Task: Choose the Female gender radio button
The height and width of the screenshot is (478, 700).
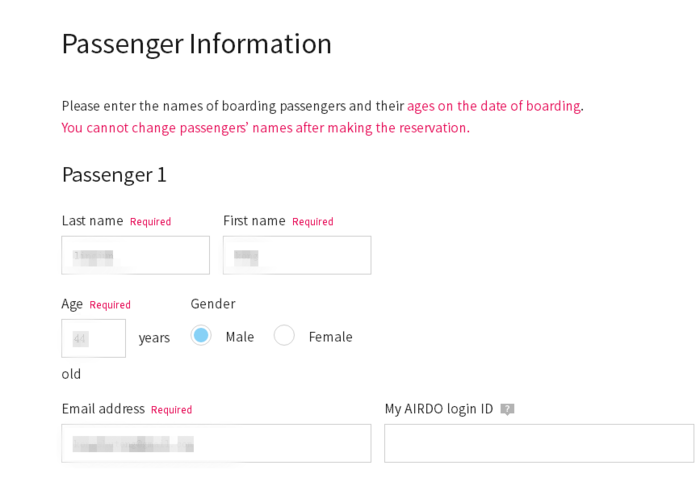Action: (x=284, y=336)
